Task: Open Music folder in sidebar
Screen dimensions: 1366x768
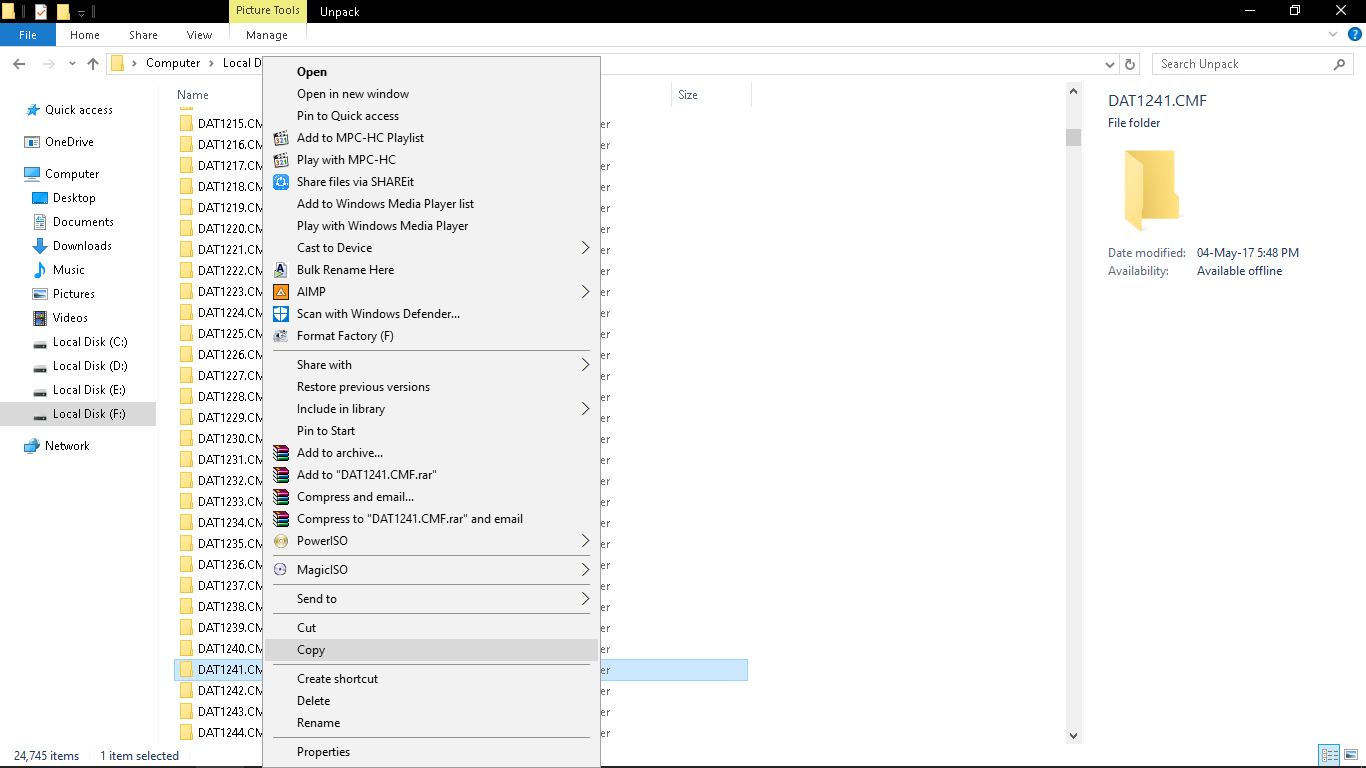Action: [69, 270]
